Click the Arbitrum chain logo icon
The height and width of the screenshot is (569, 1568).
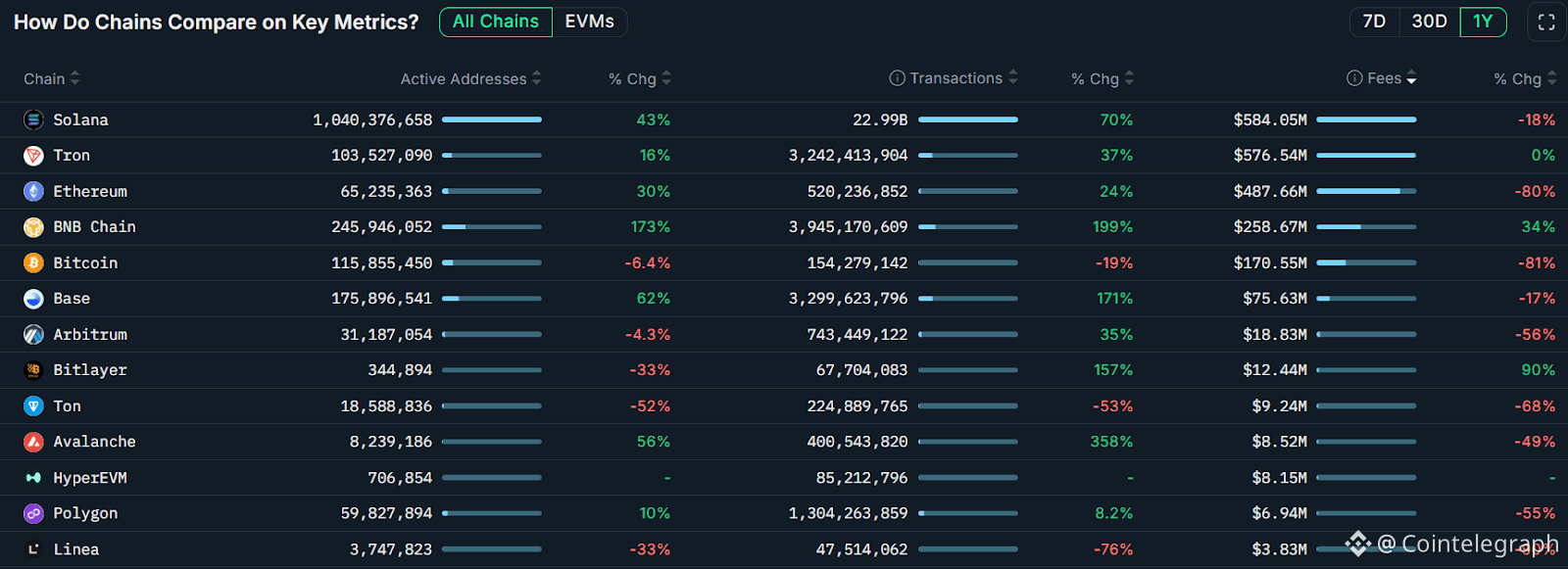point(33,335)
